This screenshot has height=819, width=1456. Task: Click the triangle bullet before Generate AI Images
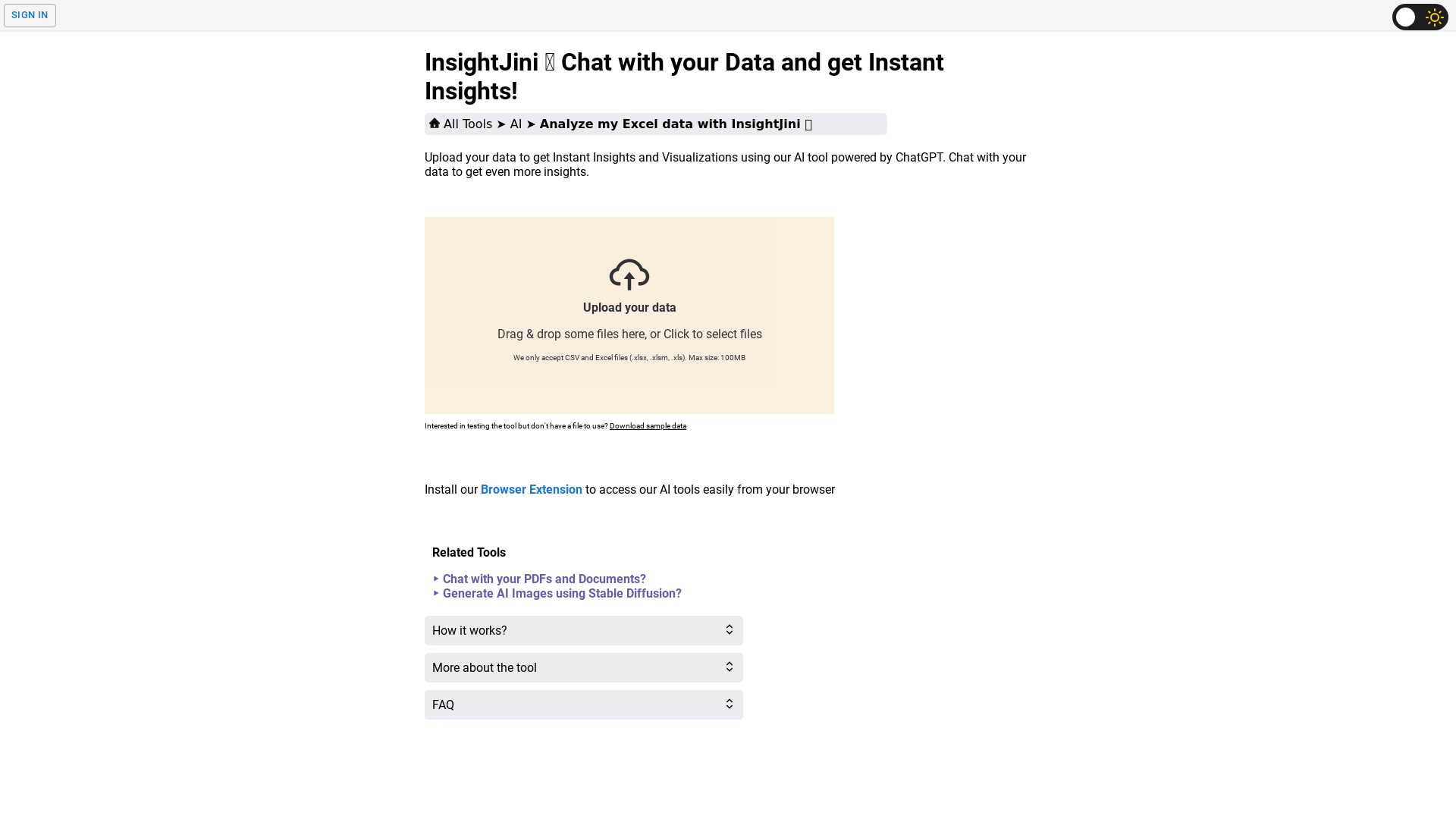pos(436,594)
